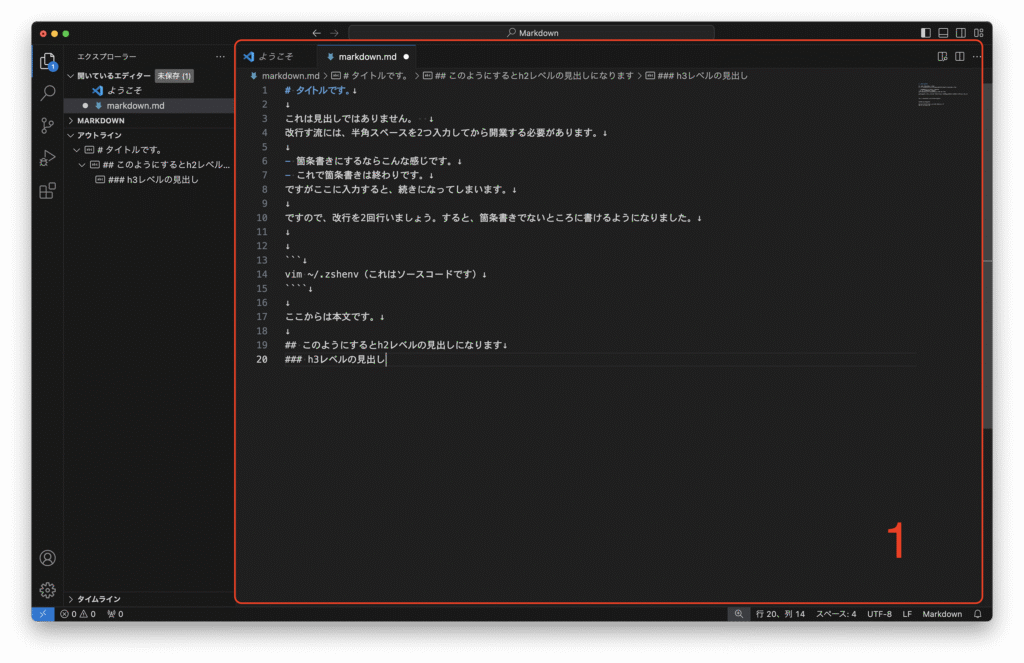Open the Extensions view icon
Screen dimensions: 1024x663
(x=48, y=191)
